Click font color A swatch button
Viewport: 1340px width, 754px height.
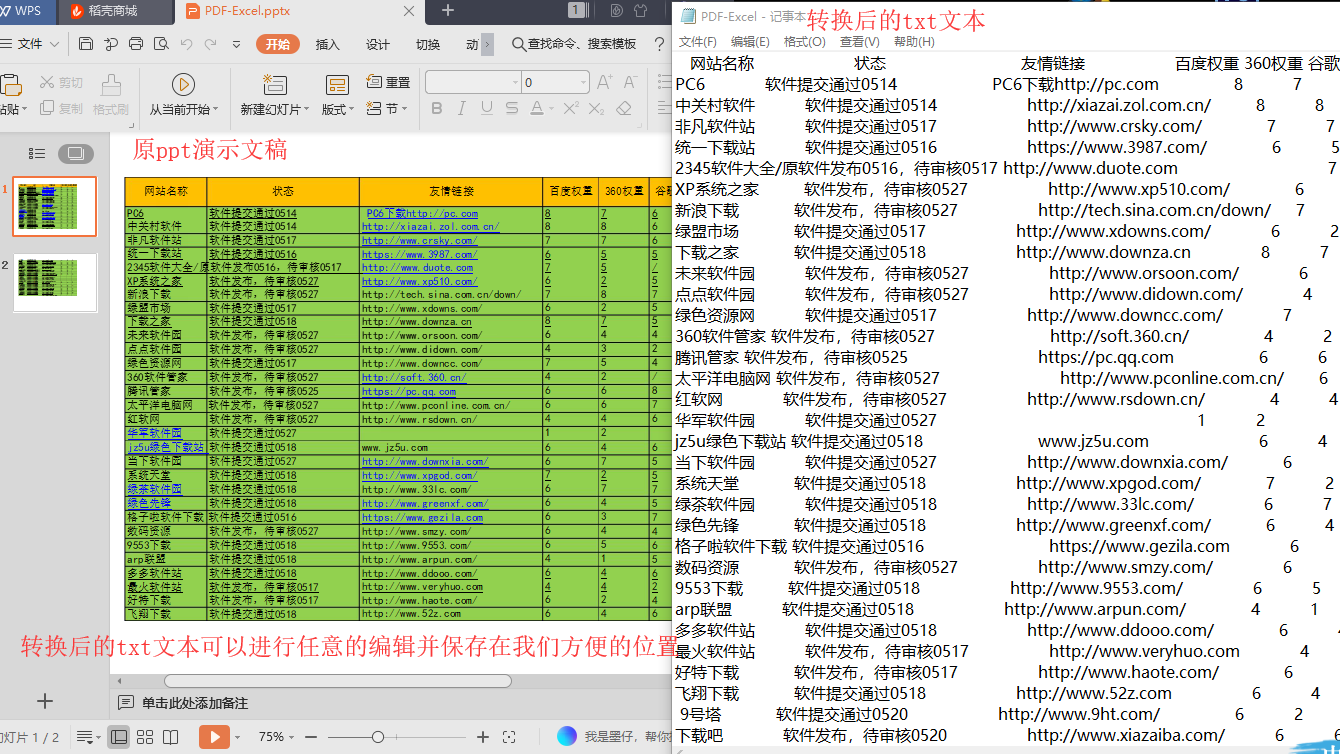[536, 108]
